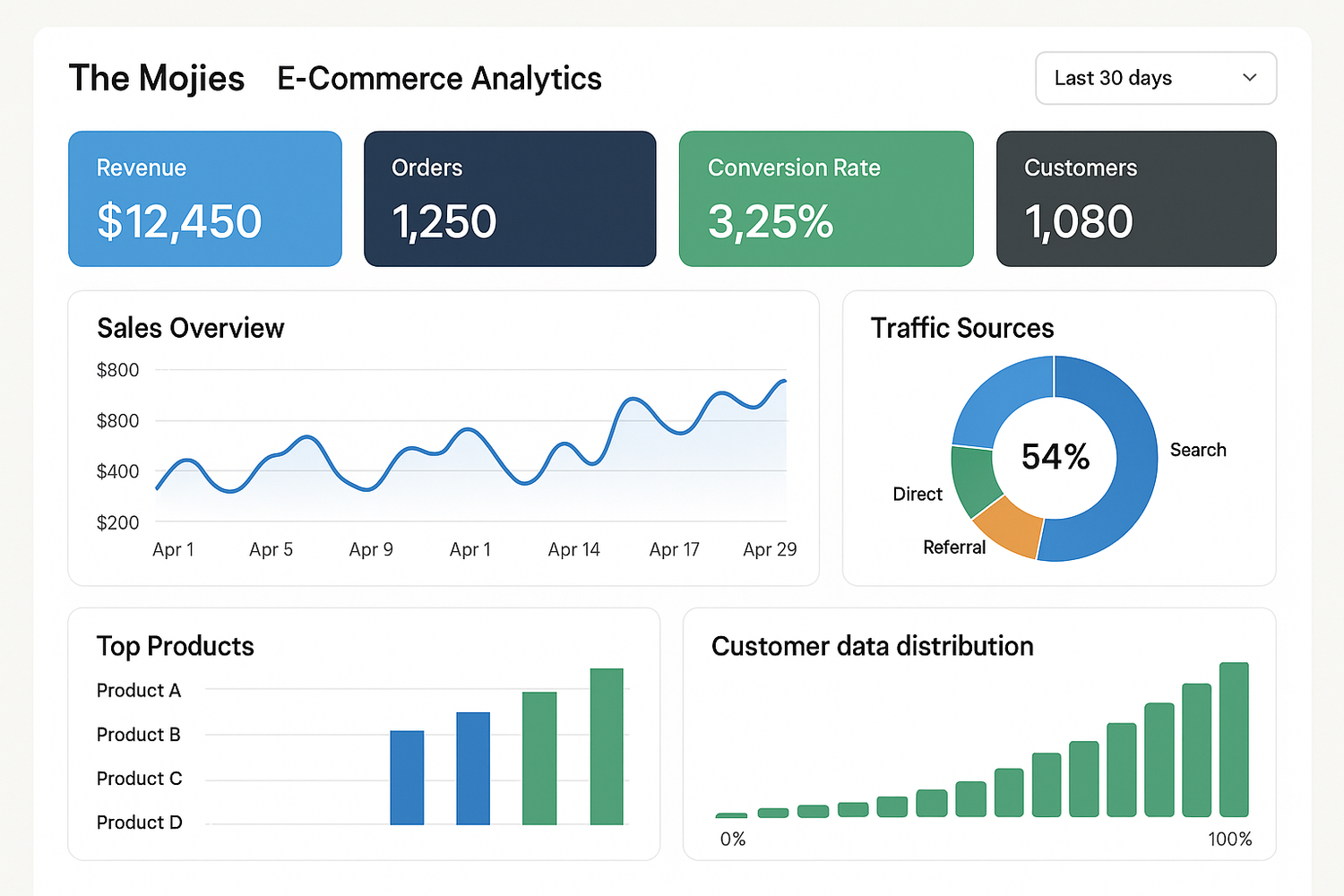Click the Apr 14 axis label
Image resolution: width=1344 pixels, height=896 pixels.
573,549
